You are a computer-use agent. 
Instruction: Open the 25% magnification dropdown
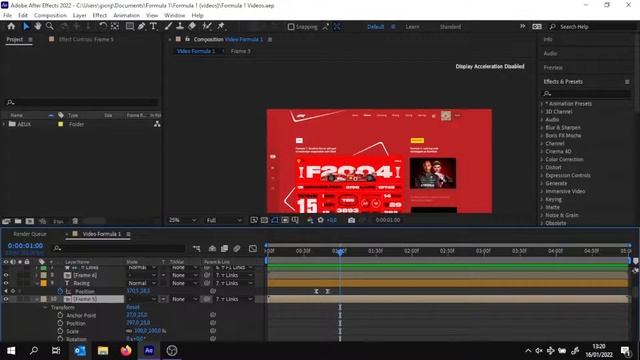[x=182, y=220]
